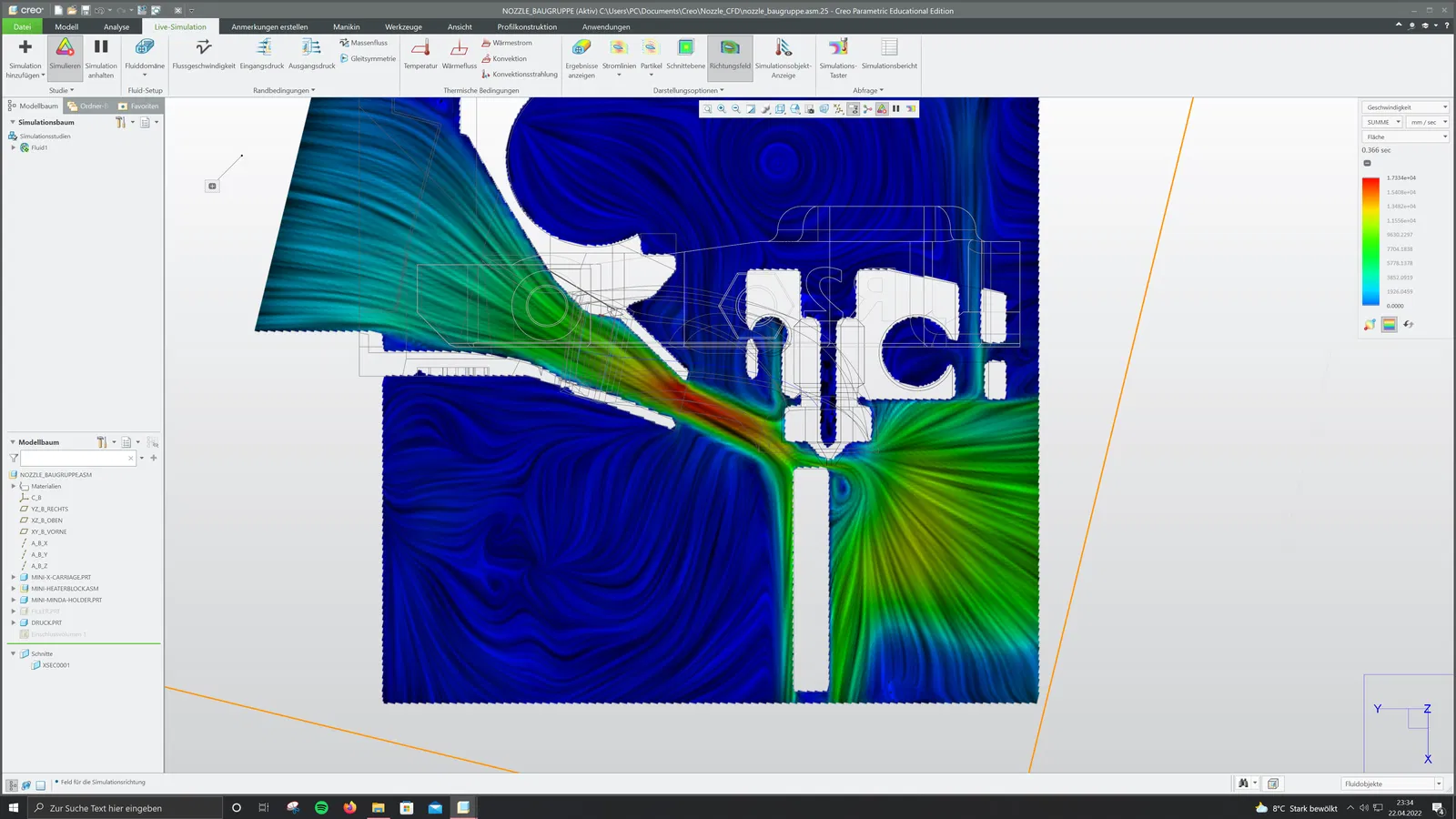Expand MINI-HEATERBLOCK.ASM tree node
Screen dimensions: 1456x819
pos(14,589)
